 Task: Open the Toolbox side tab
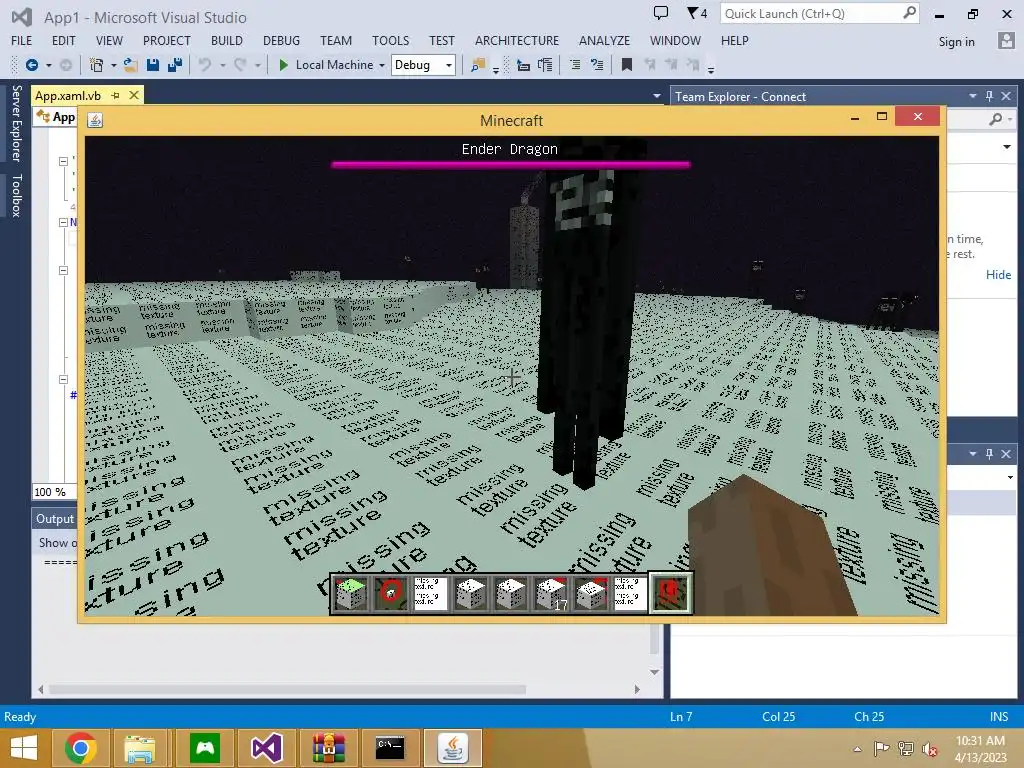[x=16, y=195]
